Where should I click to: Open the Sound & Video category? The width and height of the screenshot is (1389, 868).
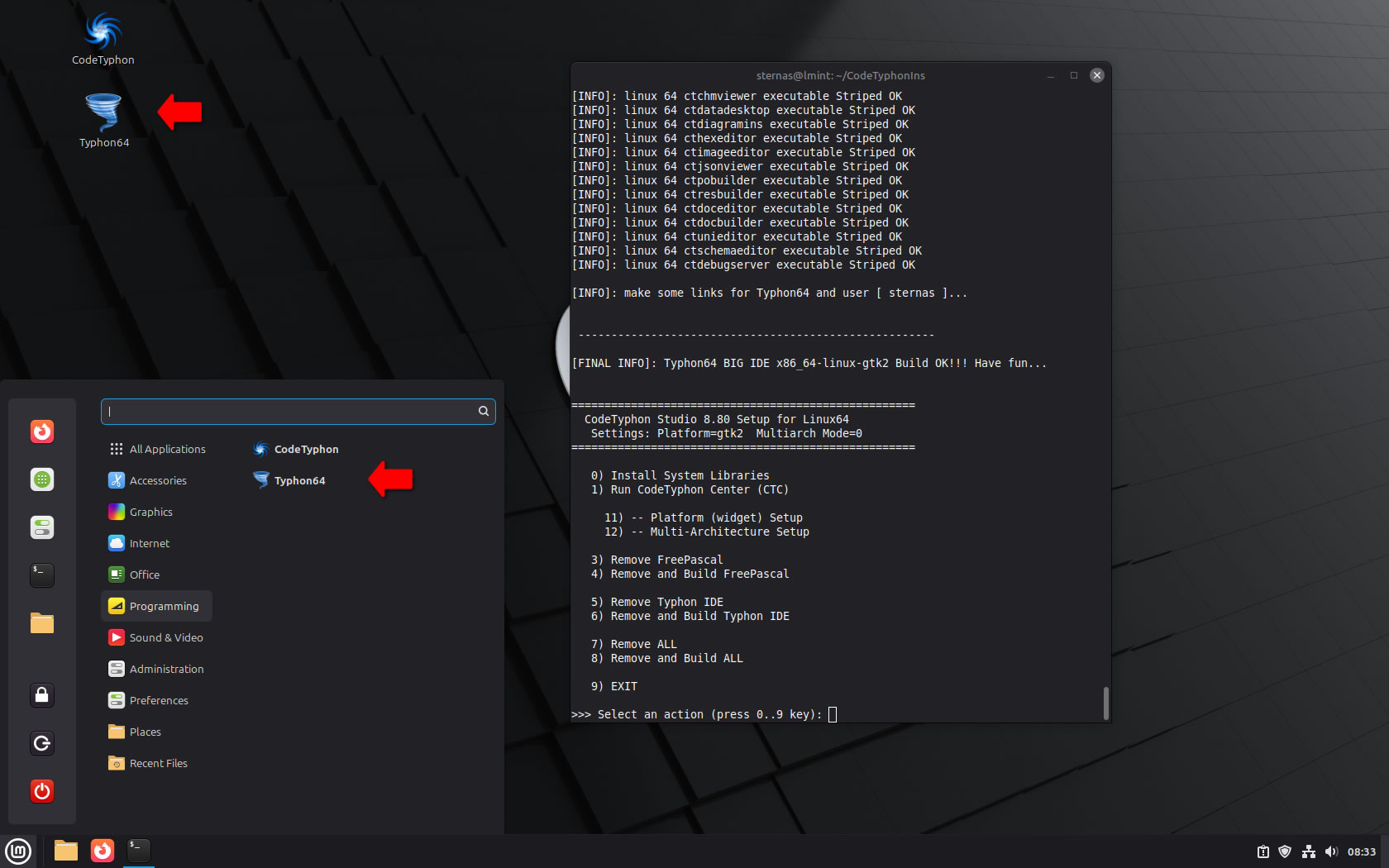click(x=157, y=637)
